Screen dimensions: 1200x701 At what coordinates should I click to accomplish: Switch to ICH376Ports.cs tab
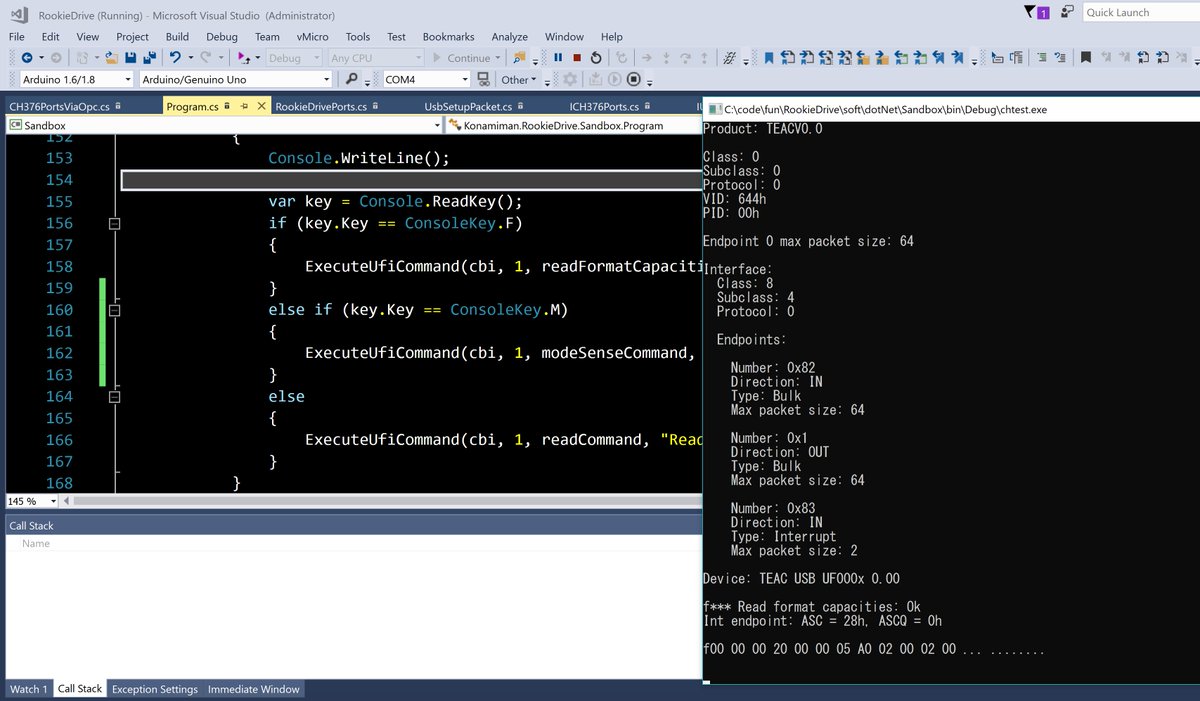coord(604,106)
